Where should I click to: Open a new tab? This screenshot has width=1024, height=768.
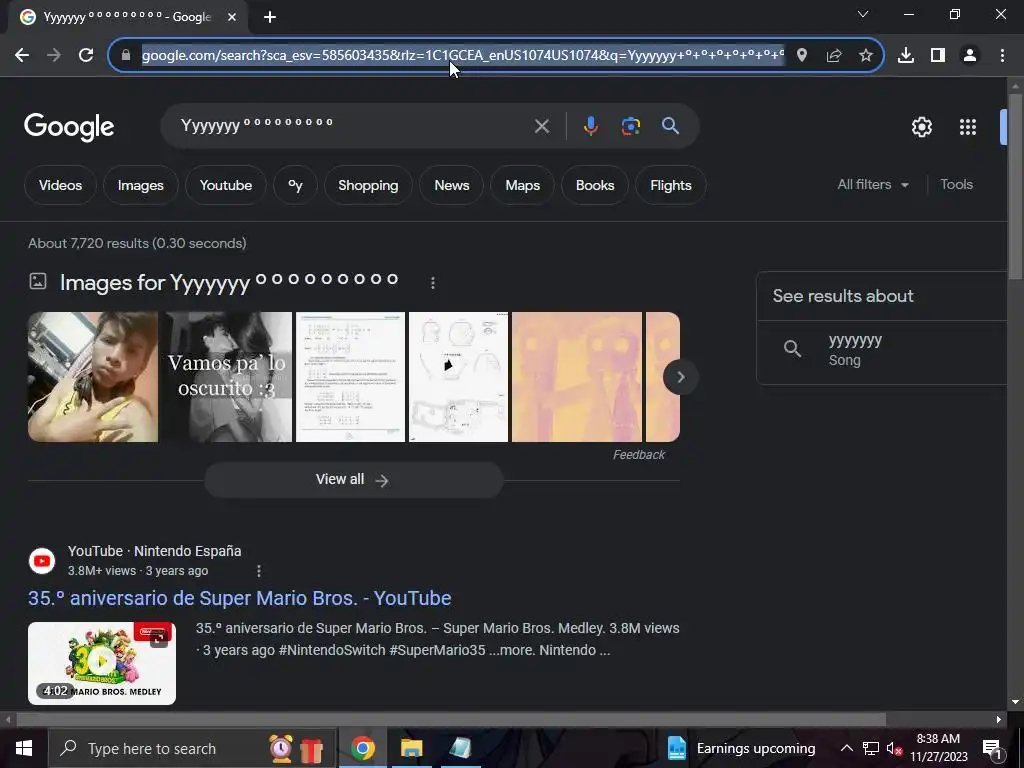(x=270, y=17)
